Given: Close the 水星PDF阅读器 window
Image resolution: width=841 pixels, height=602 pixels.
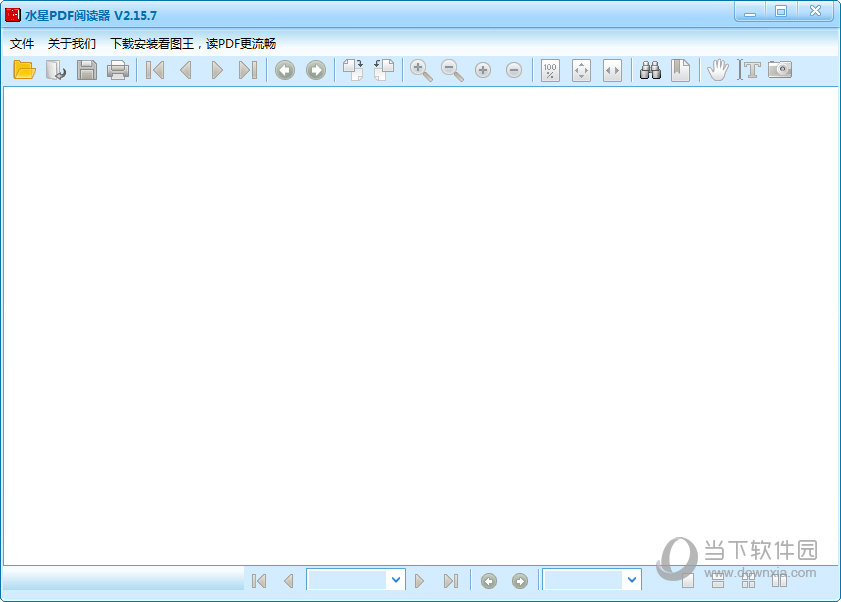Looking at the screenshot, I should pyautogui.click(x=815, y=12).
